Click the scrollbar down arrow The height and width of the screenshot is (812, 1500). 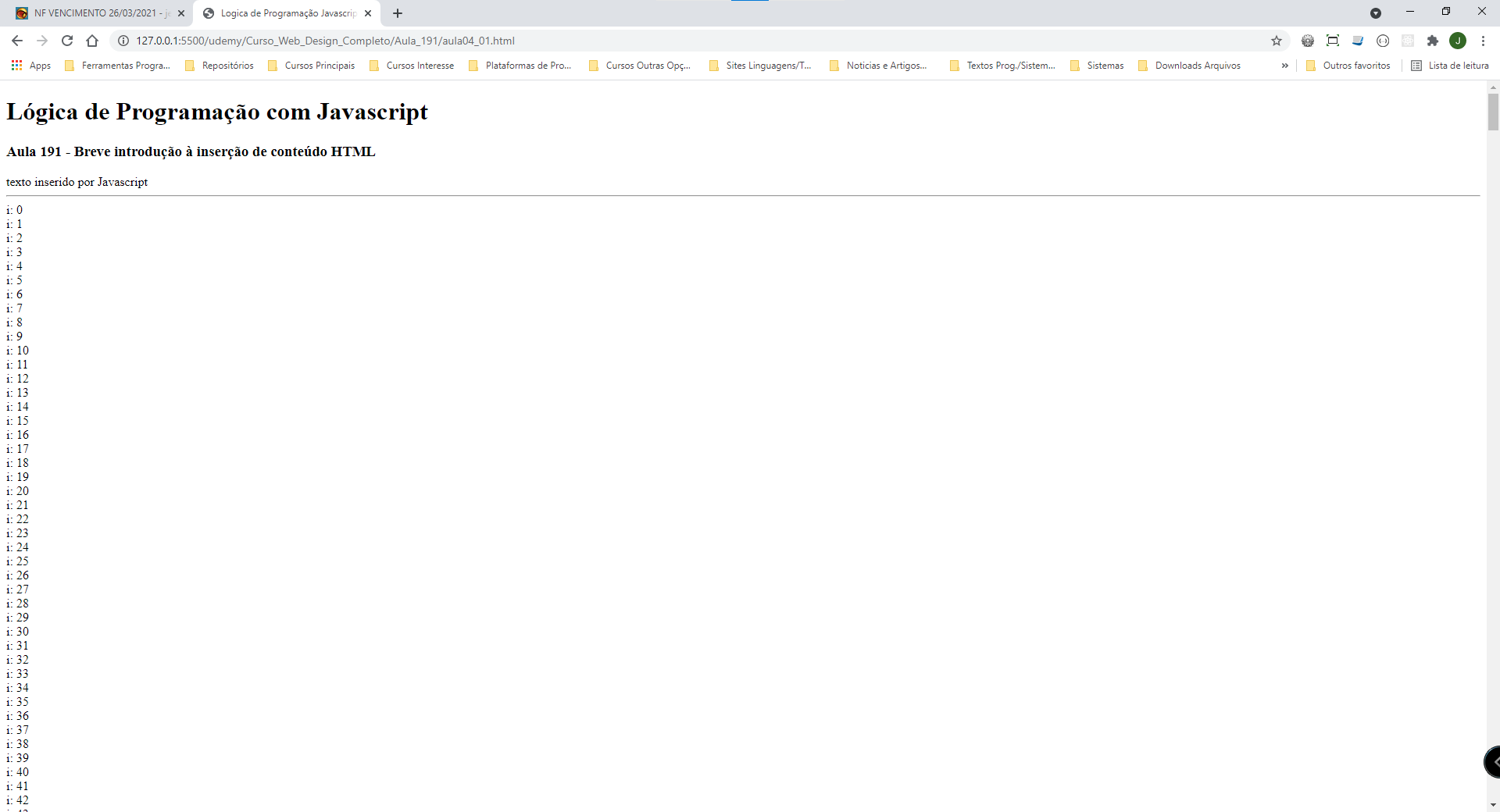pyautogui.click(x=1493, y=805)
